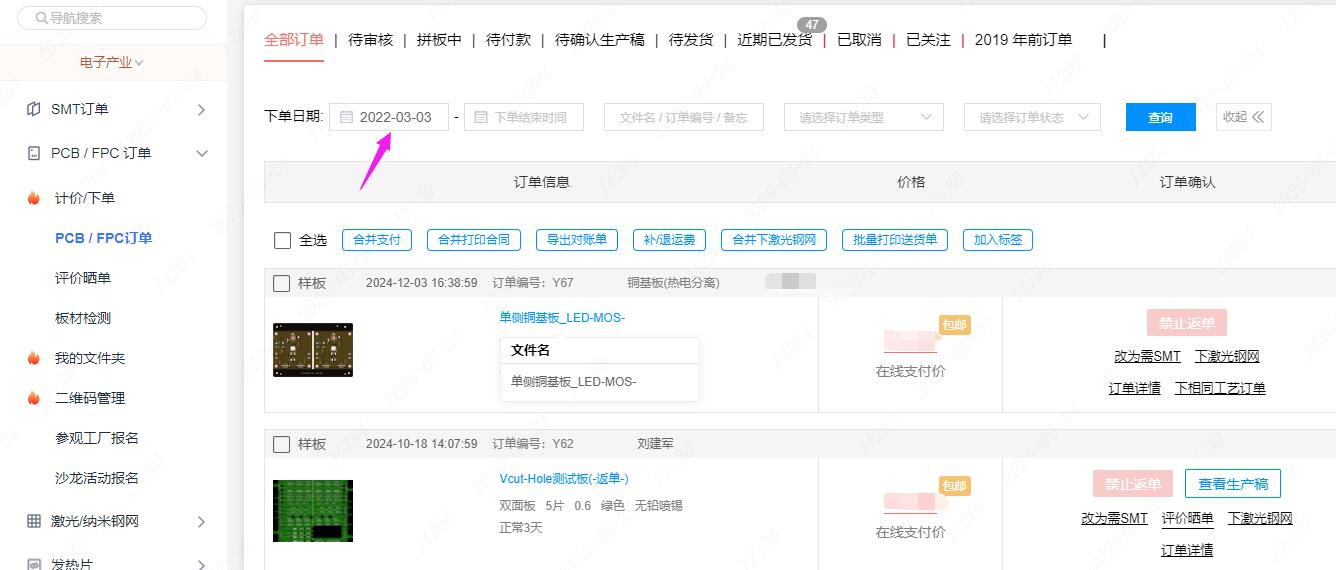Image resolution: width=1336 pixels, height=570 pixels.
Task: Click the PCB / FPC 订单 board icon
Action: [x=34, y=153]
